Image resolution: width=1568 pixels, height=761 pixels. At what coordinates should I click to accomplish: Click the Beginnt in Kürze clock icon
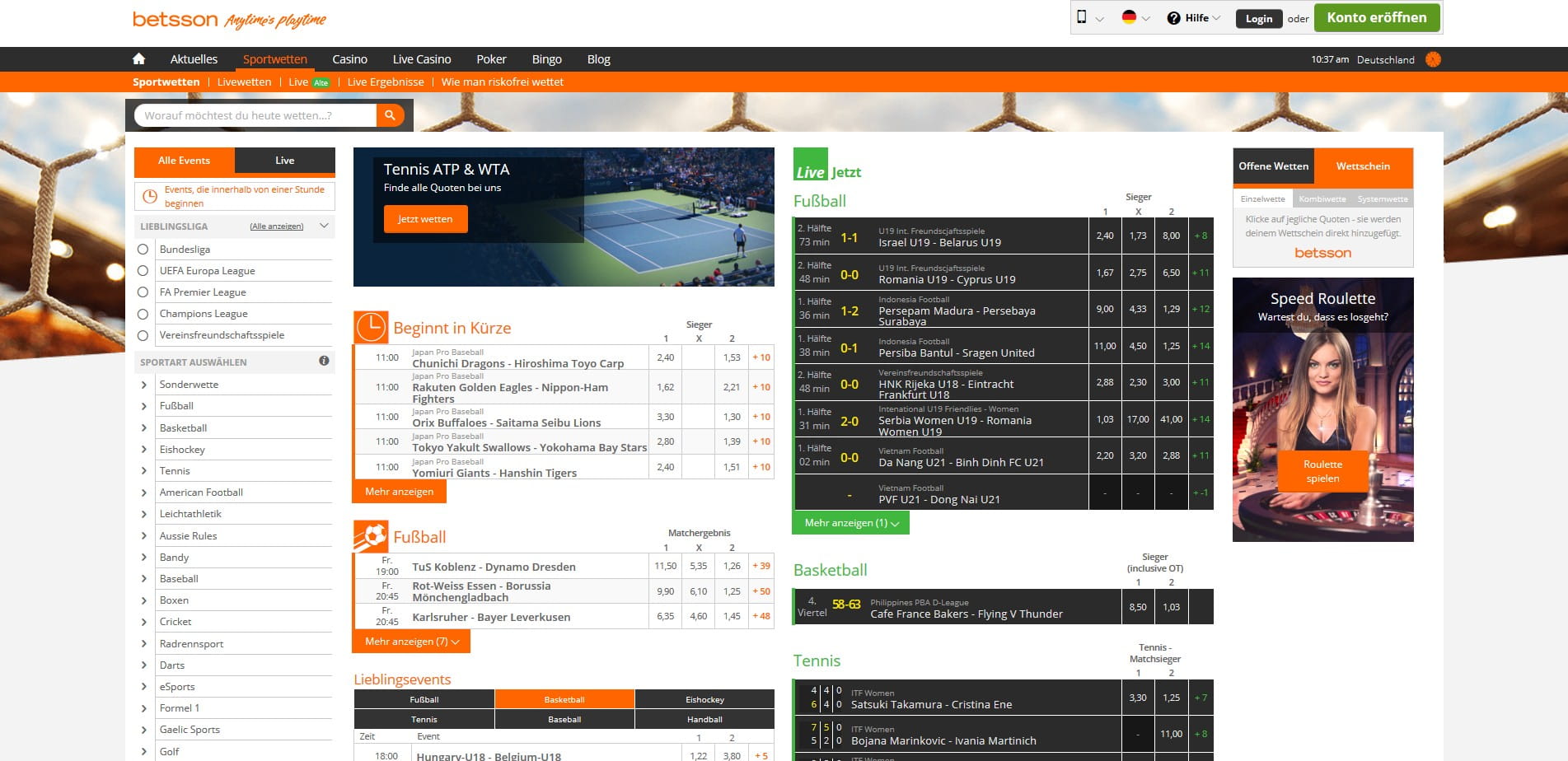[371, 327]
